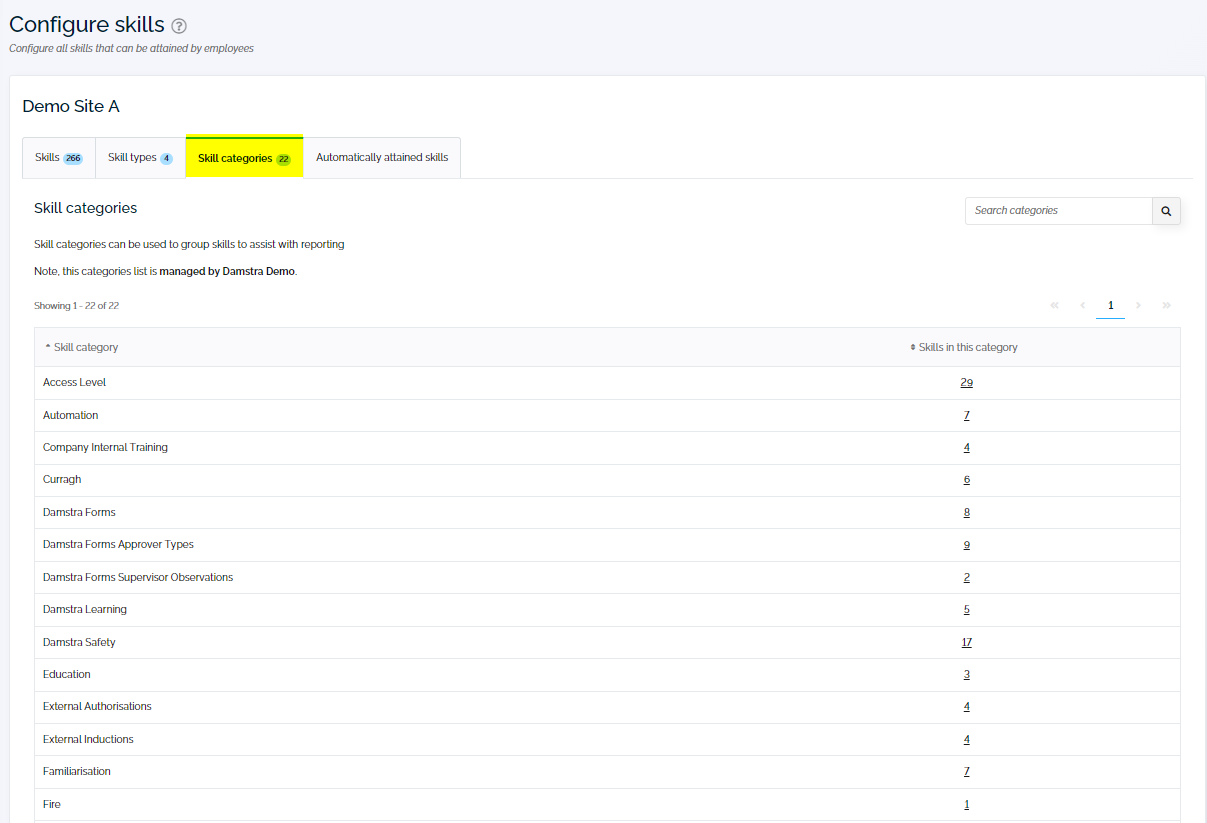Jump to the last page with double-right arrow
Screen dimensions: 1207x823
1166,306
